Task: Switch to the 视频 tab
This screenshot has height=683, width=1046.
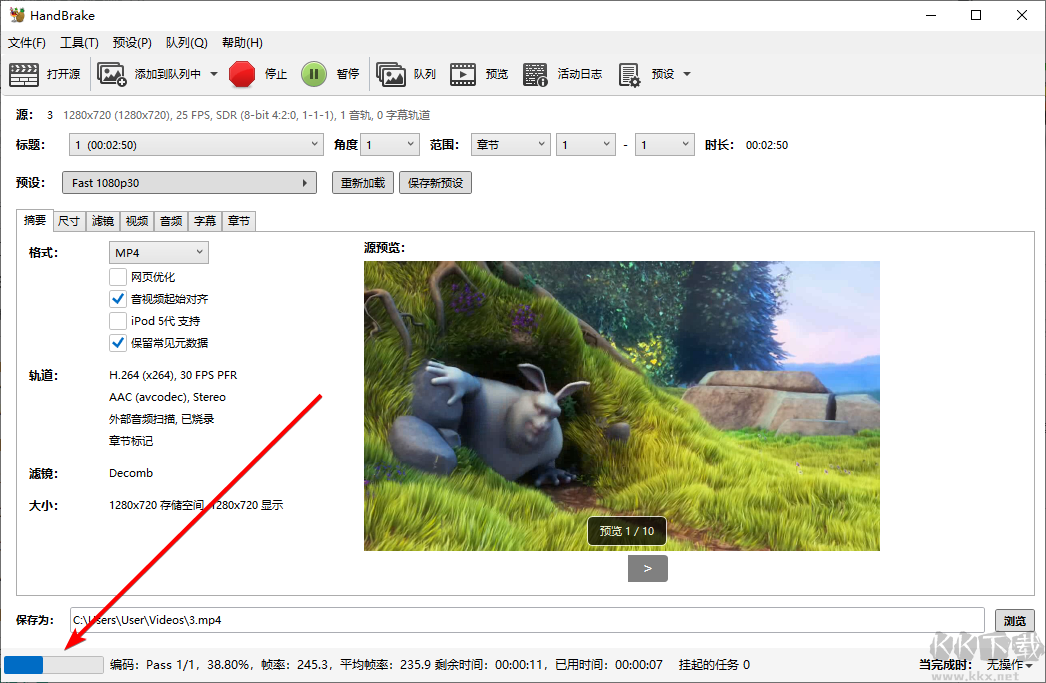Action: coord(137,221)
